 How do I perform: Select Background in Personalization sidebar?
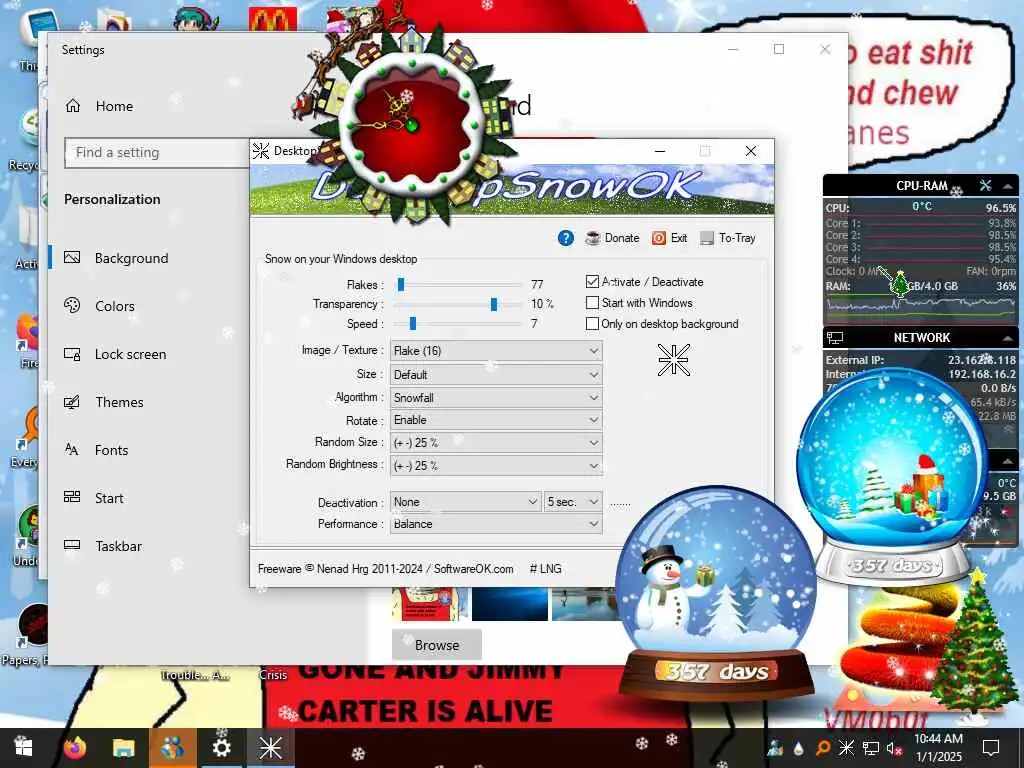[131, 258]
